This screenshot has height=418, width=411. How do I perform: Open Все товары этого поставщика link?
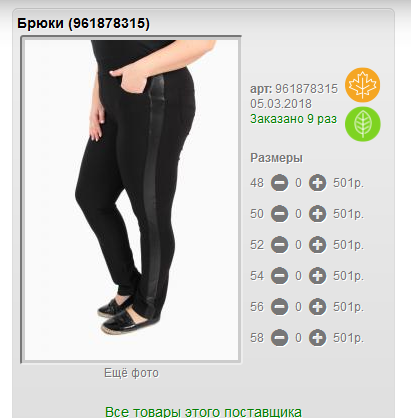pyautogui.click(x=203, y=412)
